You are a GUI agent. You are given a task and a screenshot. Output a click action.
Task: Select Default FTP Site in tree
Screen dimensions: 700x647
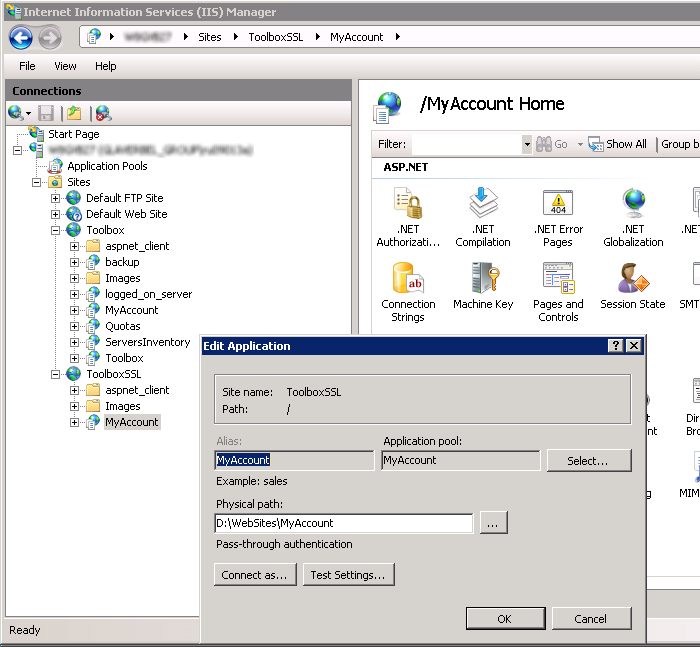125,198
